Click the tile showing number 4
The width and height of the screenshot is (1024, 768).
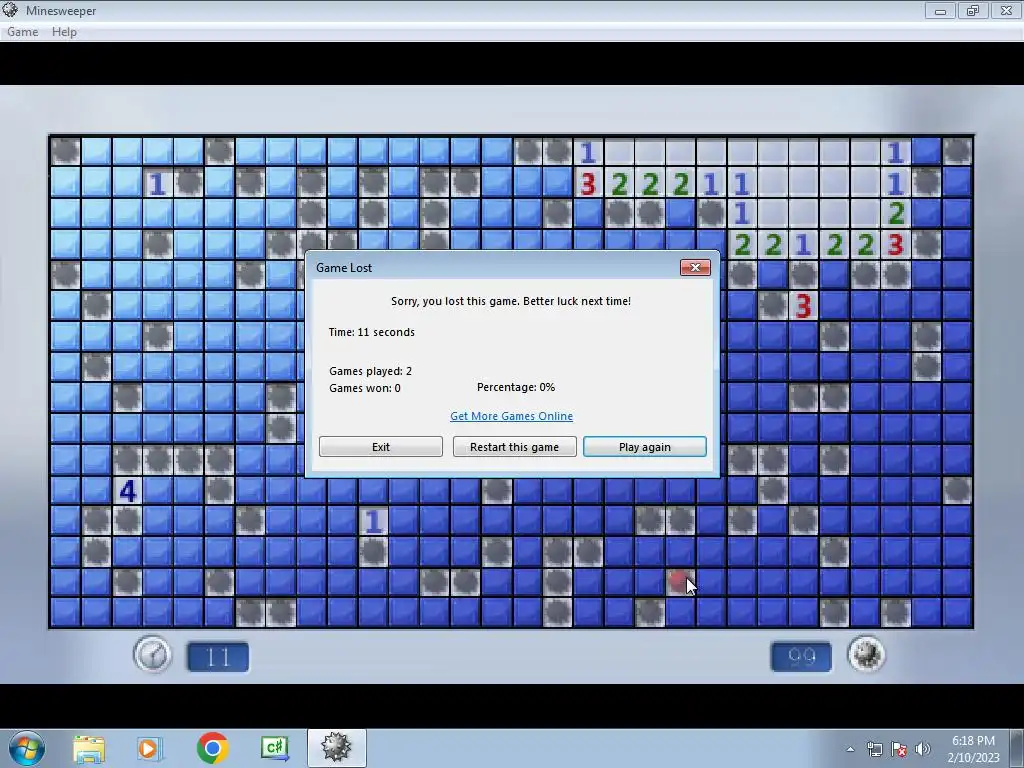tap(127, 490)
